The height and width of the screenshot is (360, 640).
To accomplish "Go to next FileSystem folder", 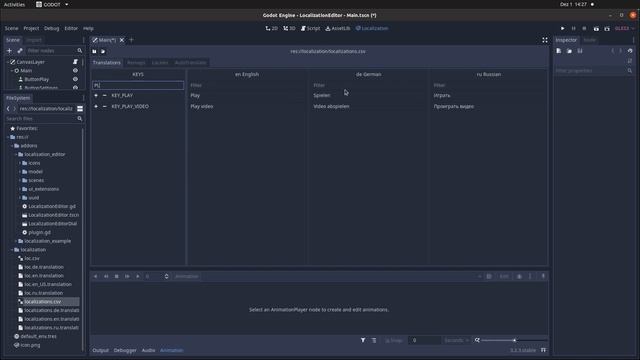I will [14, 109].
